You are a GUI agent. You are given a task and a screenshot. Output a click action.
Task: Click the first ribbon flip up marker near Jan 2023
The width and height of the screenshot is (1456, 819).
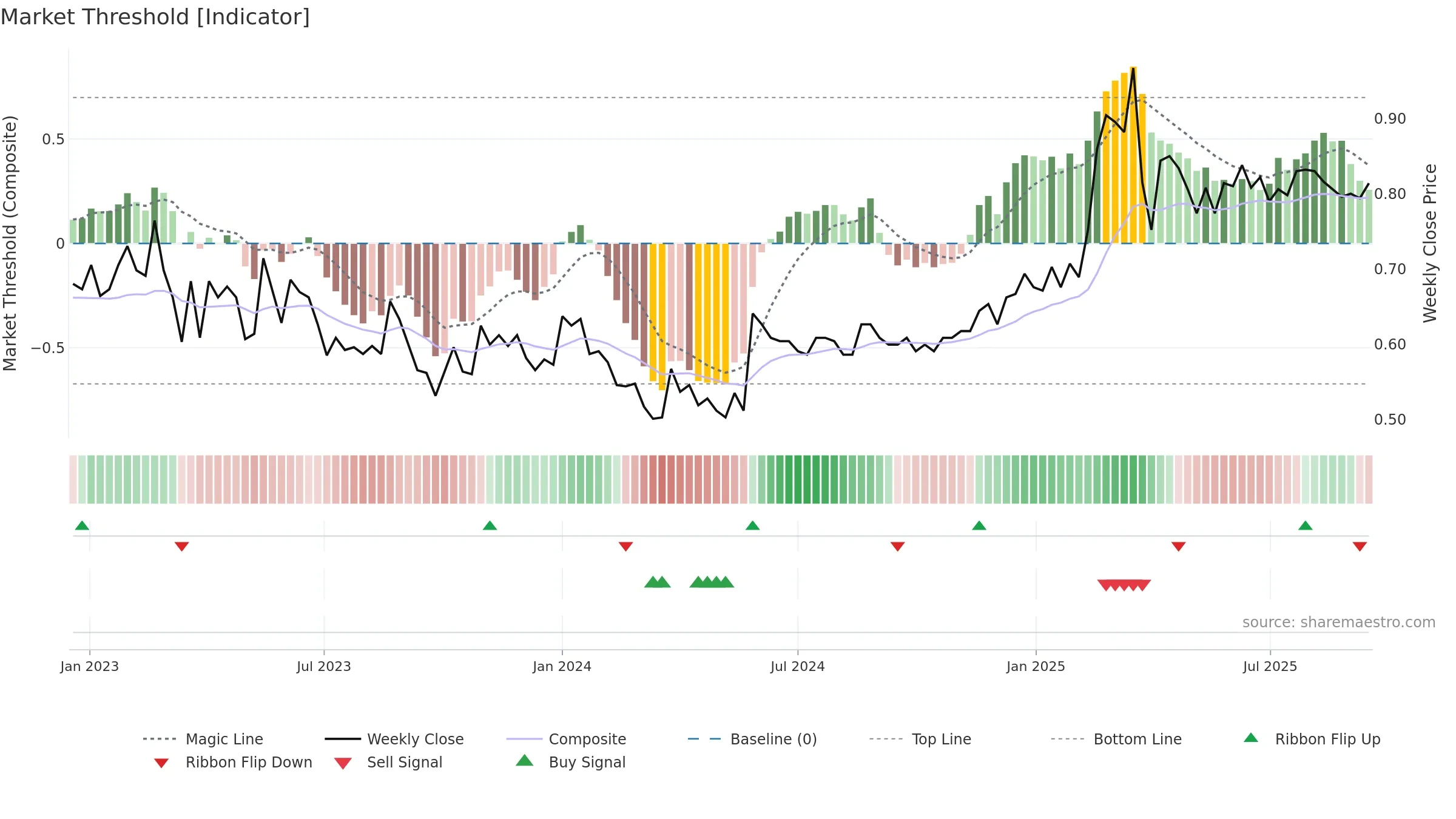pos(82,525)
